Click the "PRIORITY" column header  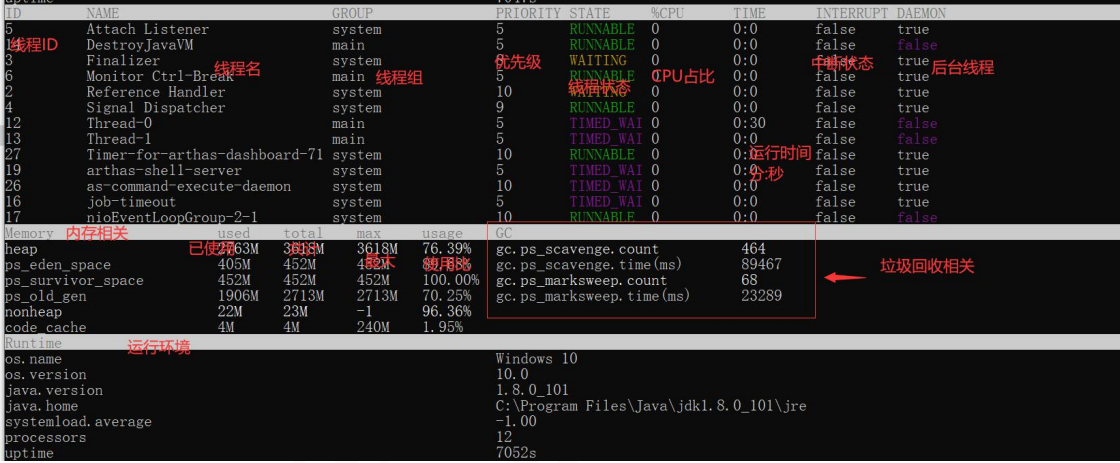[529, 13]
